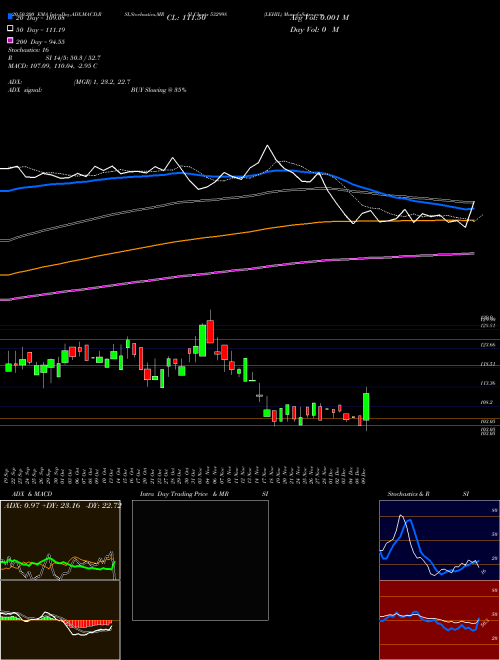
Task: Click the CL: 111.50 closing price value
Action: (186, 18)
